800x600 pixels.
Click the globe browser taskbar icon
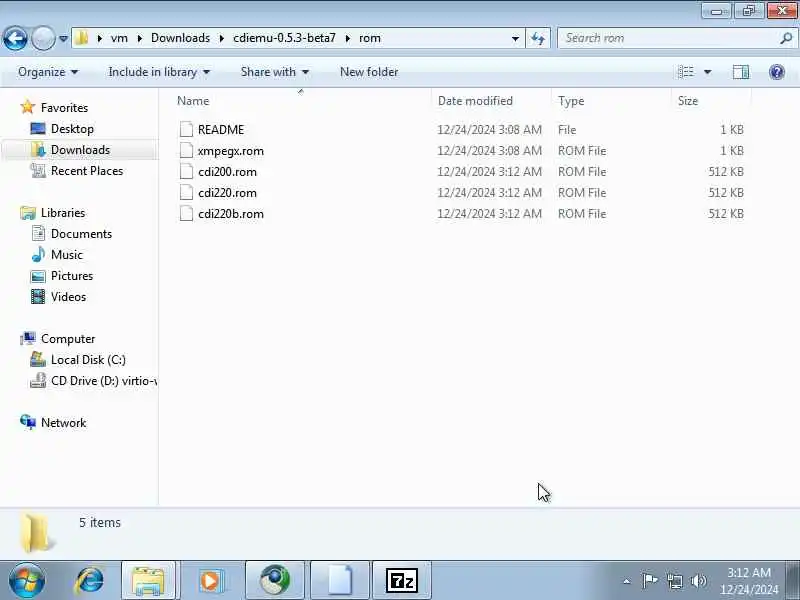275,581
